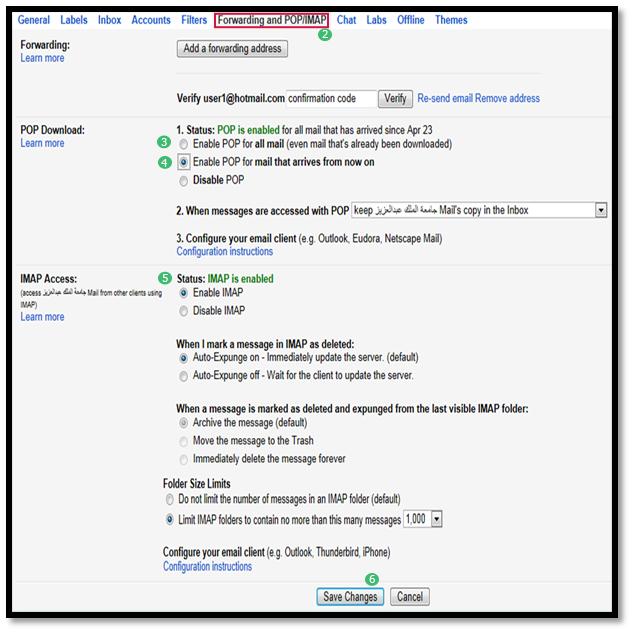This screenshot has height=632, width=632.
Task: Choose Do not limit IMAP folder messages
Action: [x=170, y=499]
